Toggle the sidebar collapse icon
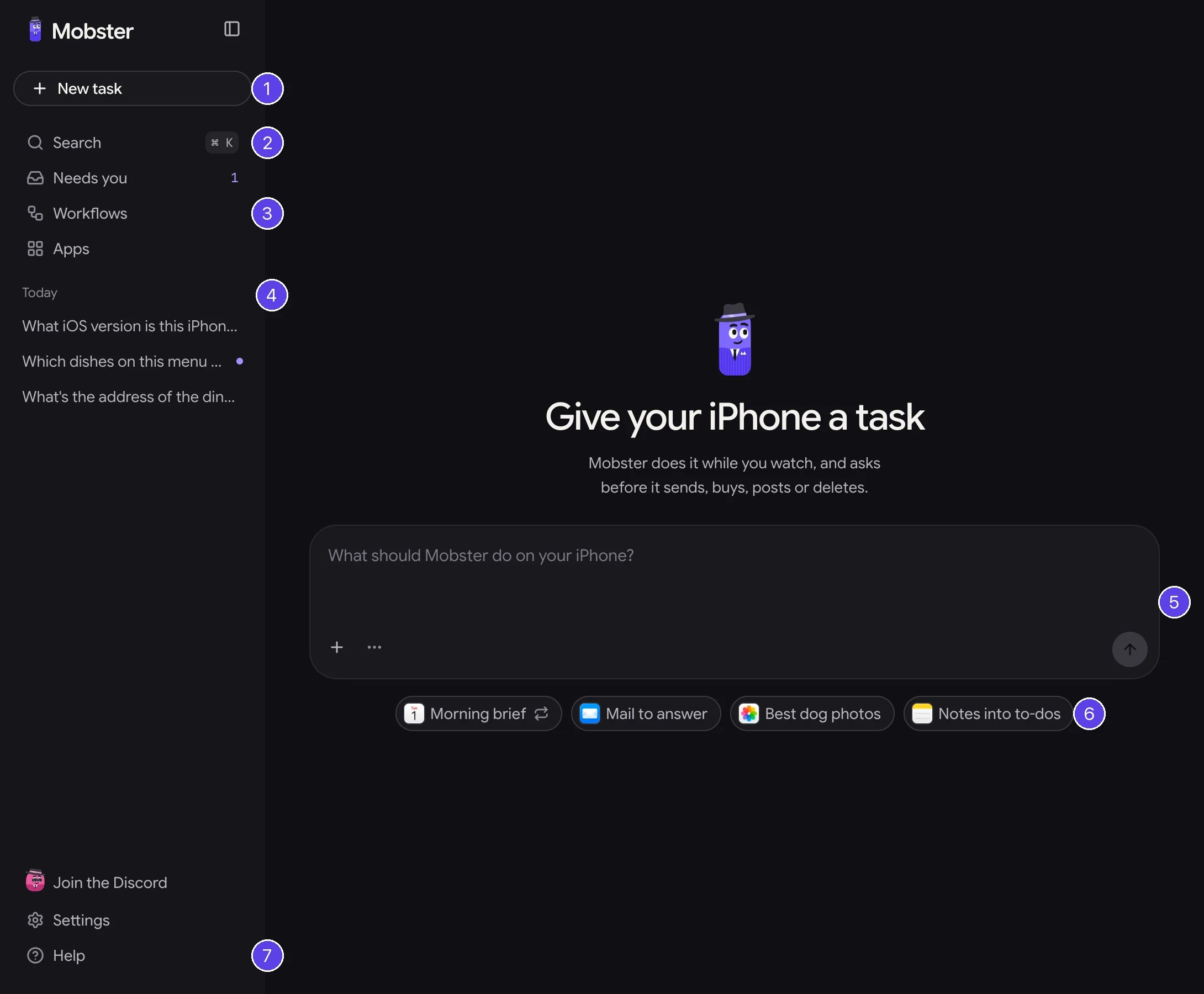The height and width of the screenshot is (994, 1204). (231, 29)
